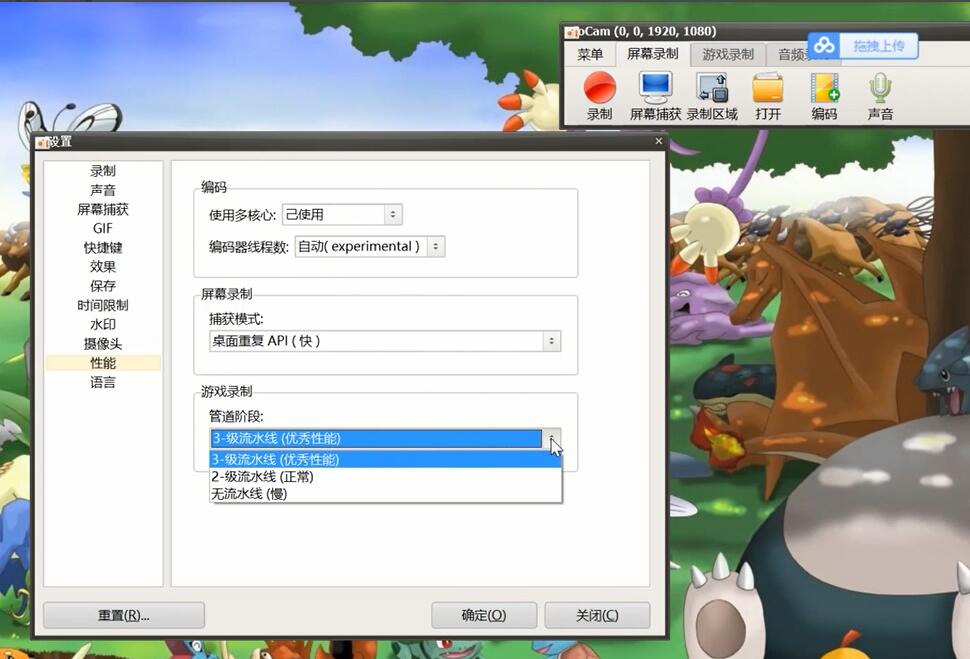
Task: Select 声音 in the settings sidebar
Action: click(103, 190)
